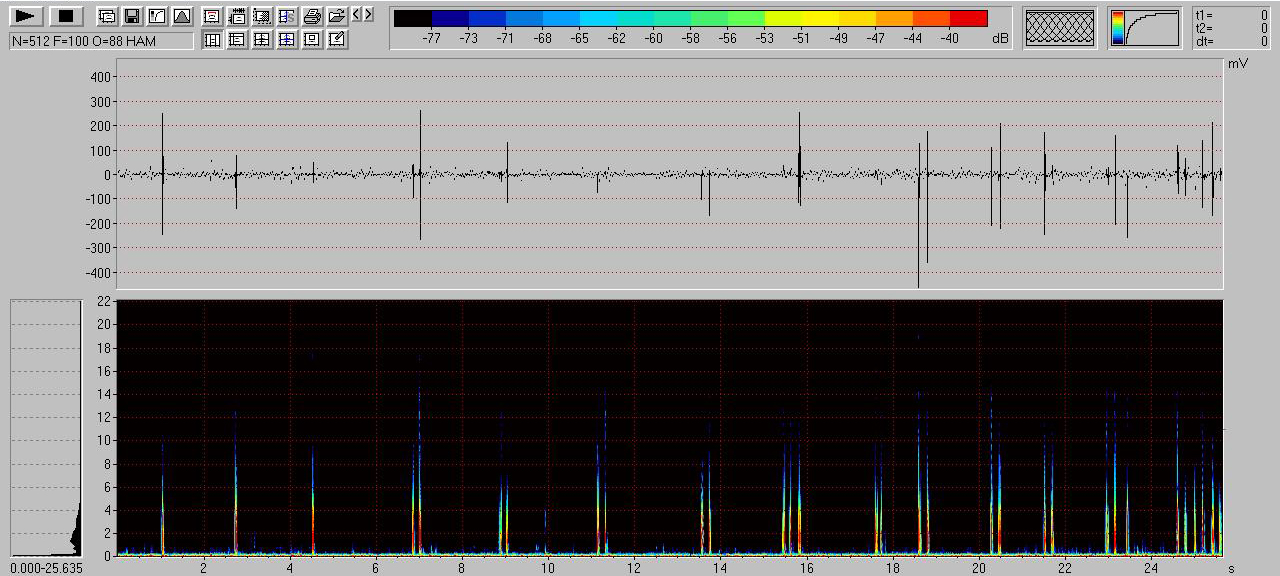The width and height of the screenshot is (1280, 576).
Task: Click the Play button
Action: tap(26, 16)
